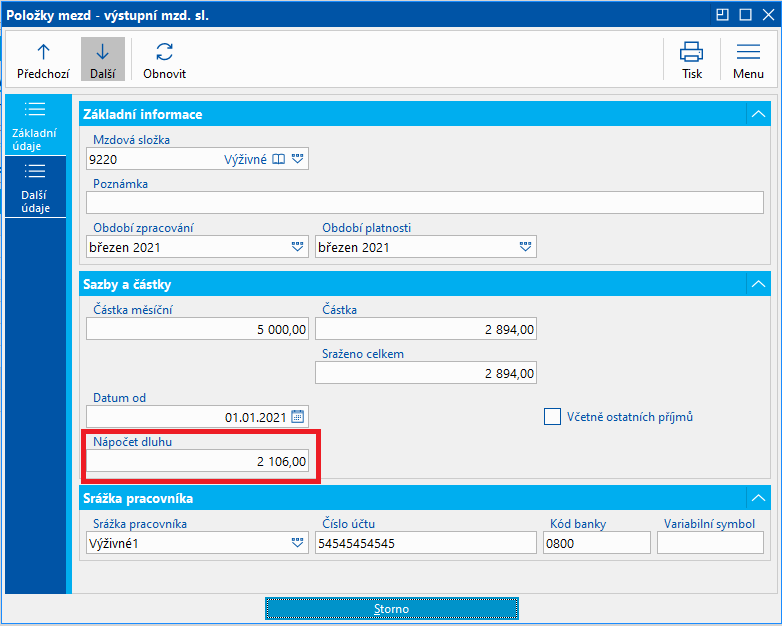Switch to Další údaje side tab
Image resolution: width=782 pixels, height=626 pixels.
[x=35, y=187]
